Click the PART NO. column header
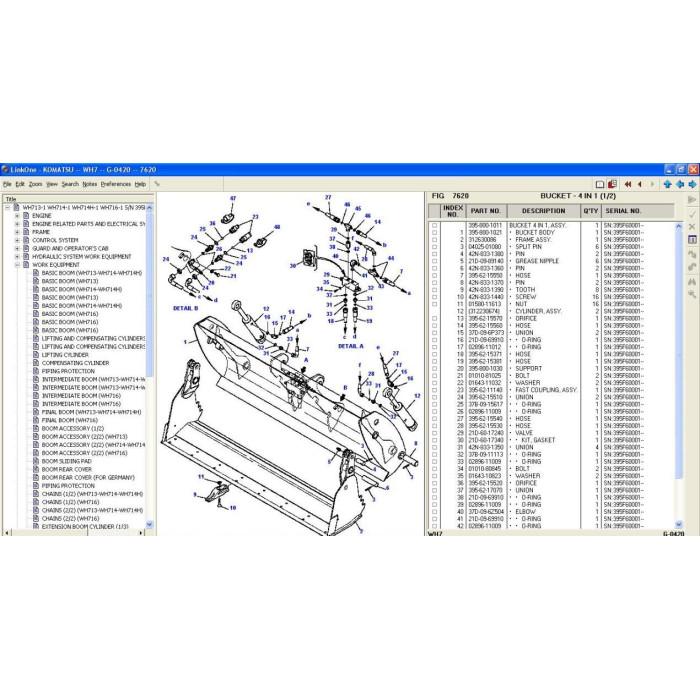This screenshot has width=700, height=700. click(x=485, y=211)
